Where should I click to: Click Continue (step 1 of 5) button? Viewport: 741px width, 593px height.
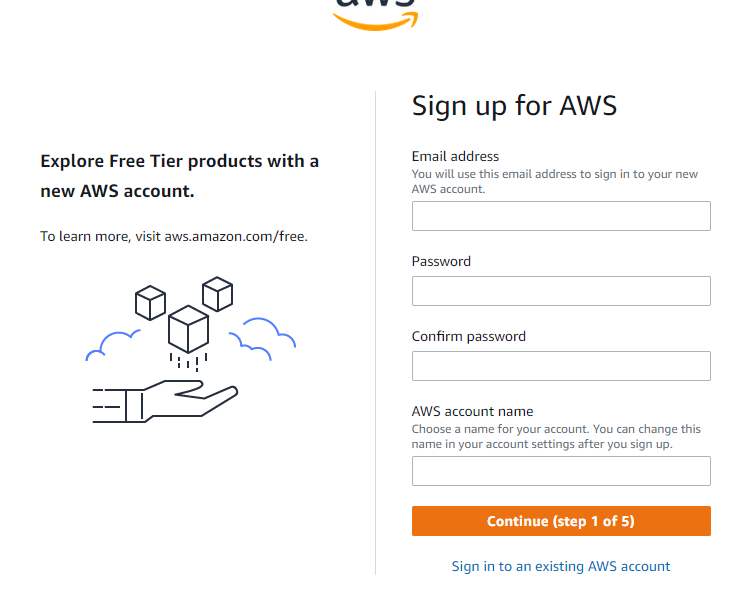pos(561,521)
